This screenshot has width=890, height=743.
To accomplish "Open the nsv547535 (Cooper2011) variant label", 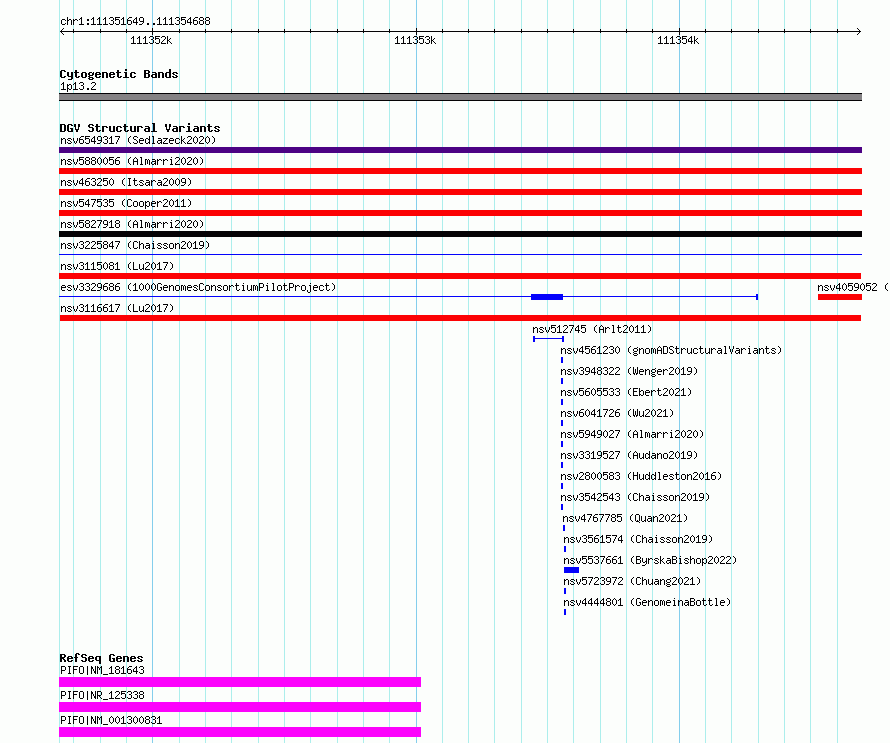I will 126,203.
